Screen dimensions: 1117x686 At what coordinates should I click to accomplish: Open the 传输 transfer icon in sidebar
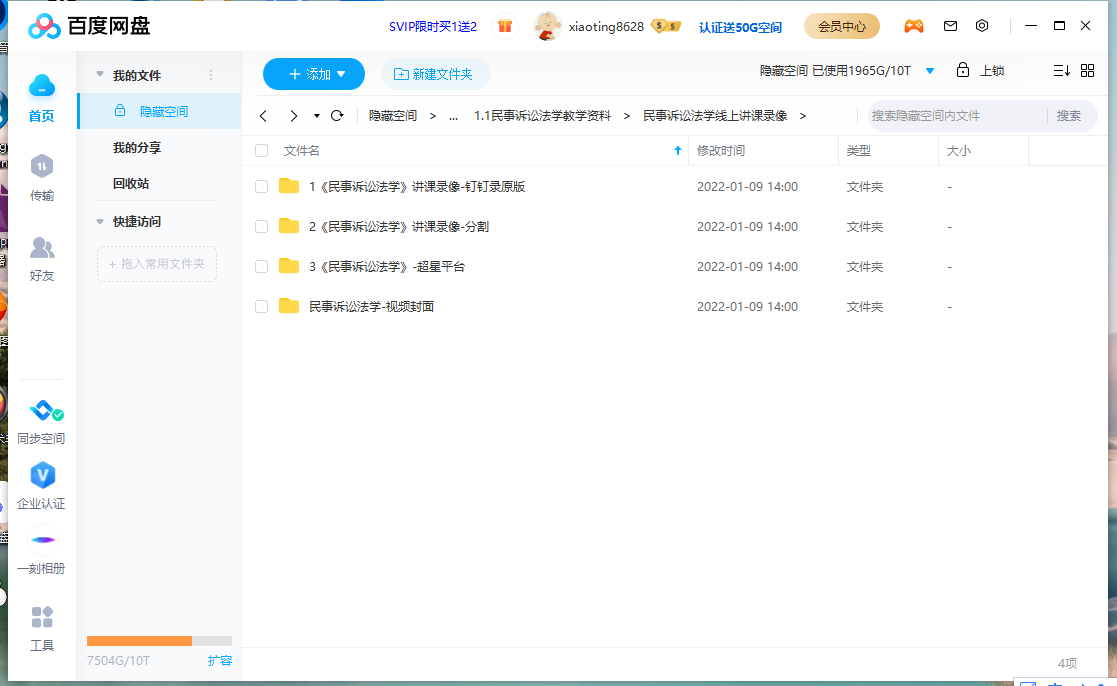click(x=42, y=166)
